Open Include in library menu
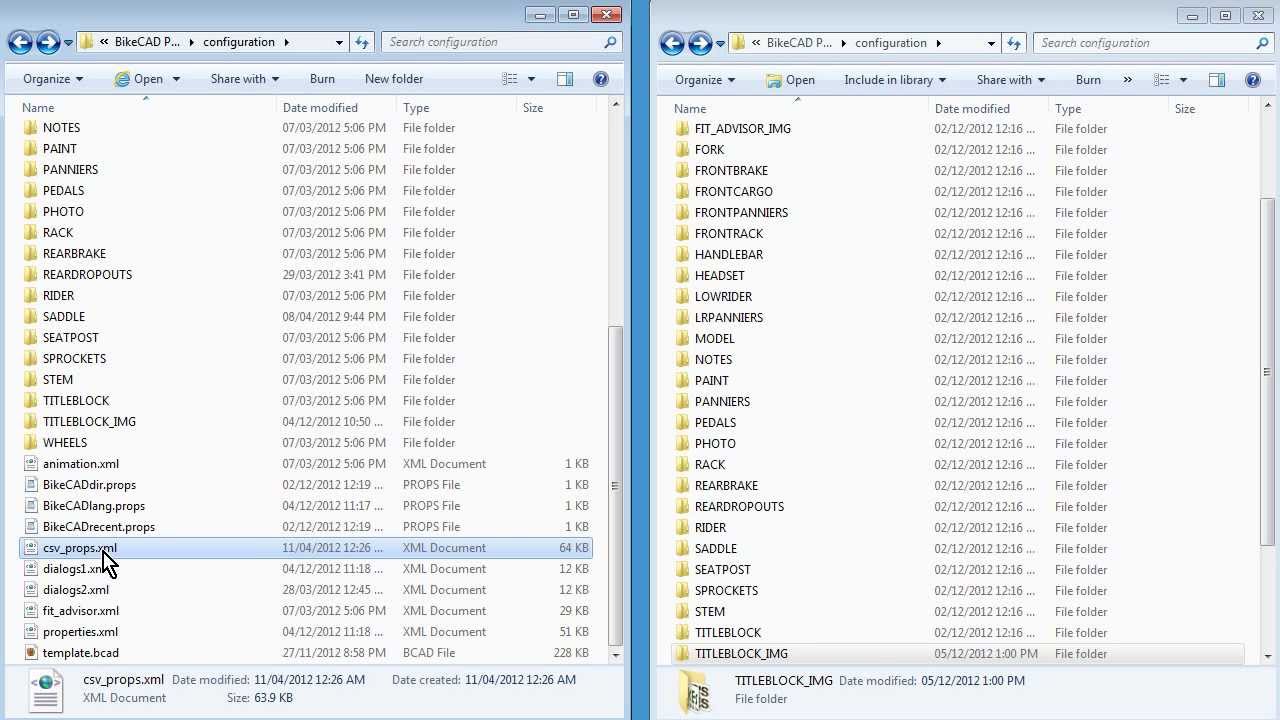1280x720 pixels. click(896, 80)
